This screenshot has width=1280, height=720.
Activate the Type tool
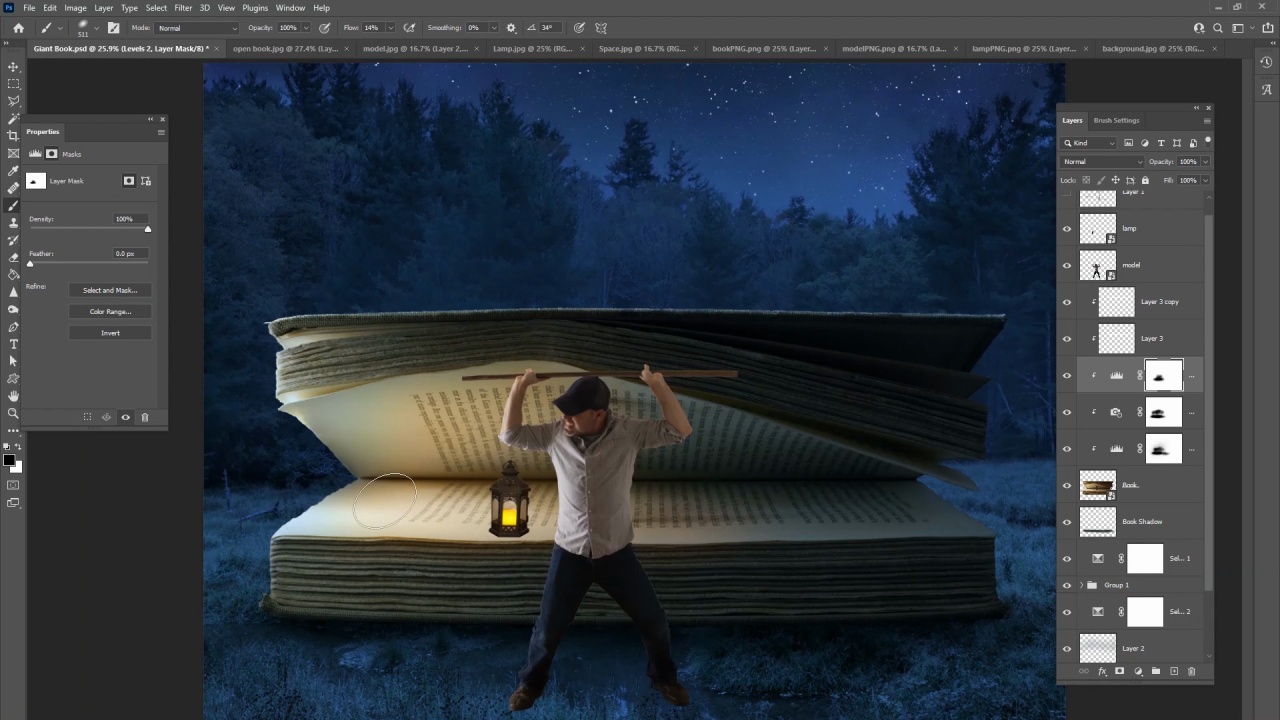(13, 344)
